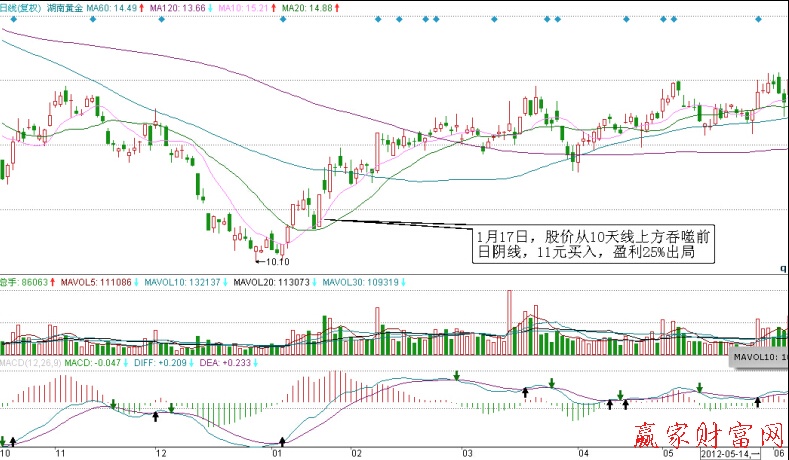Click the 10.10 low price label
Viewport: 789px width, 460px height.
273,262
